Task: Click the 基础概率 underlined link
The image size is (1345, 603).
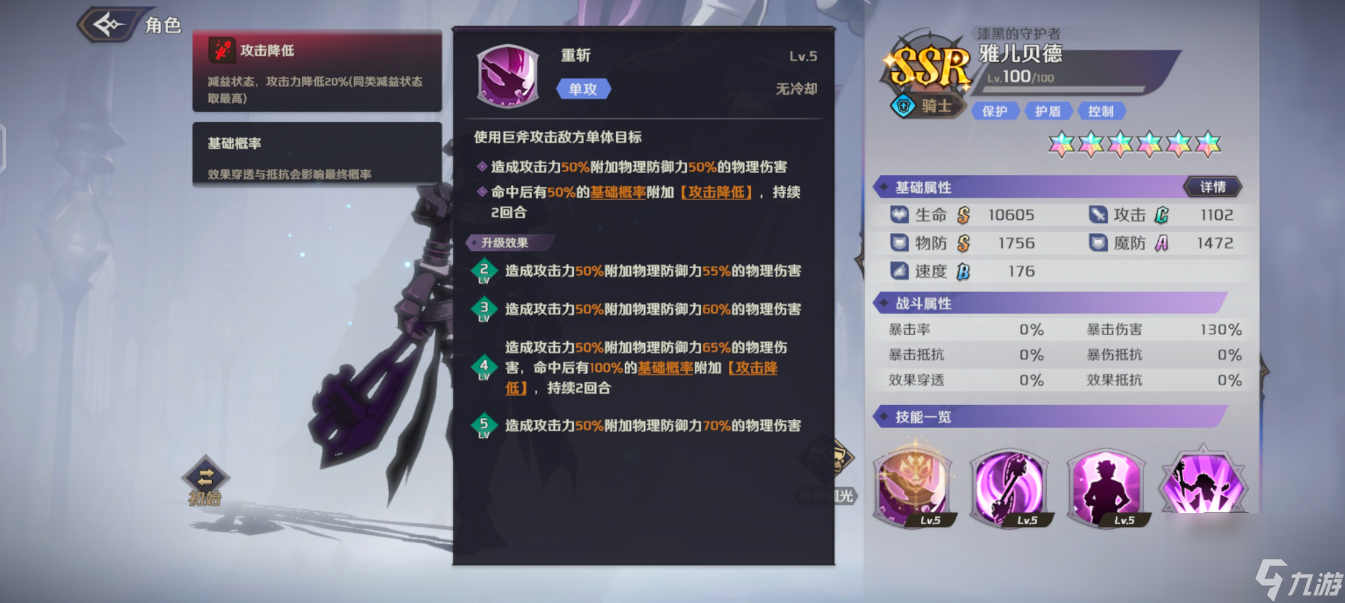Action: [x=618, y=192]
